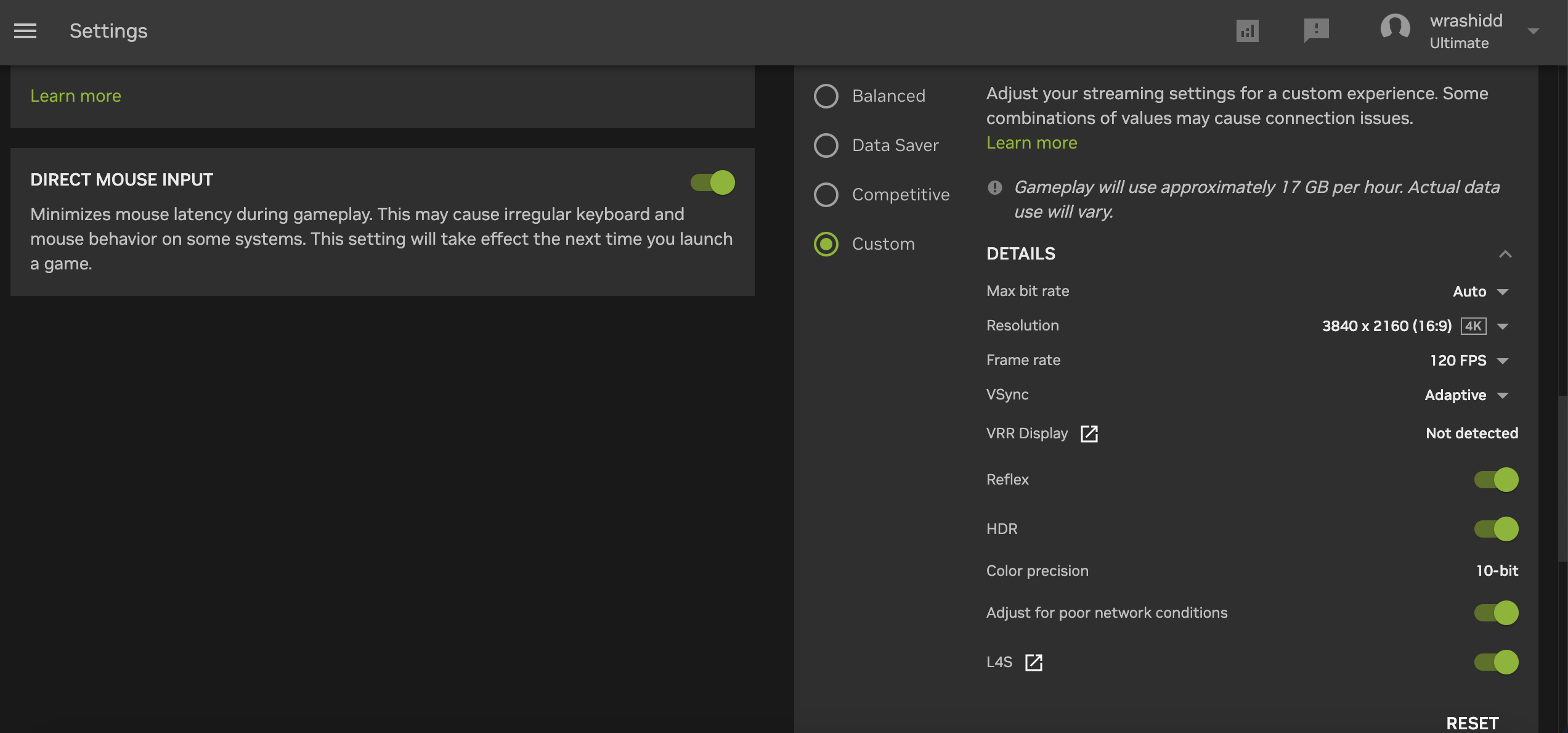Screen dimensions: 1568x733
Task: Open the feedback speech bubble icon
Action: click(1316, 30)
